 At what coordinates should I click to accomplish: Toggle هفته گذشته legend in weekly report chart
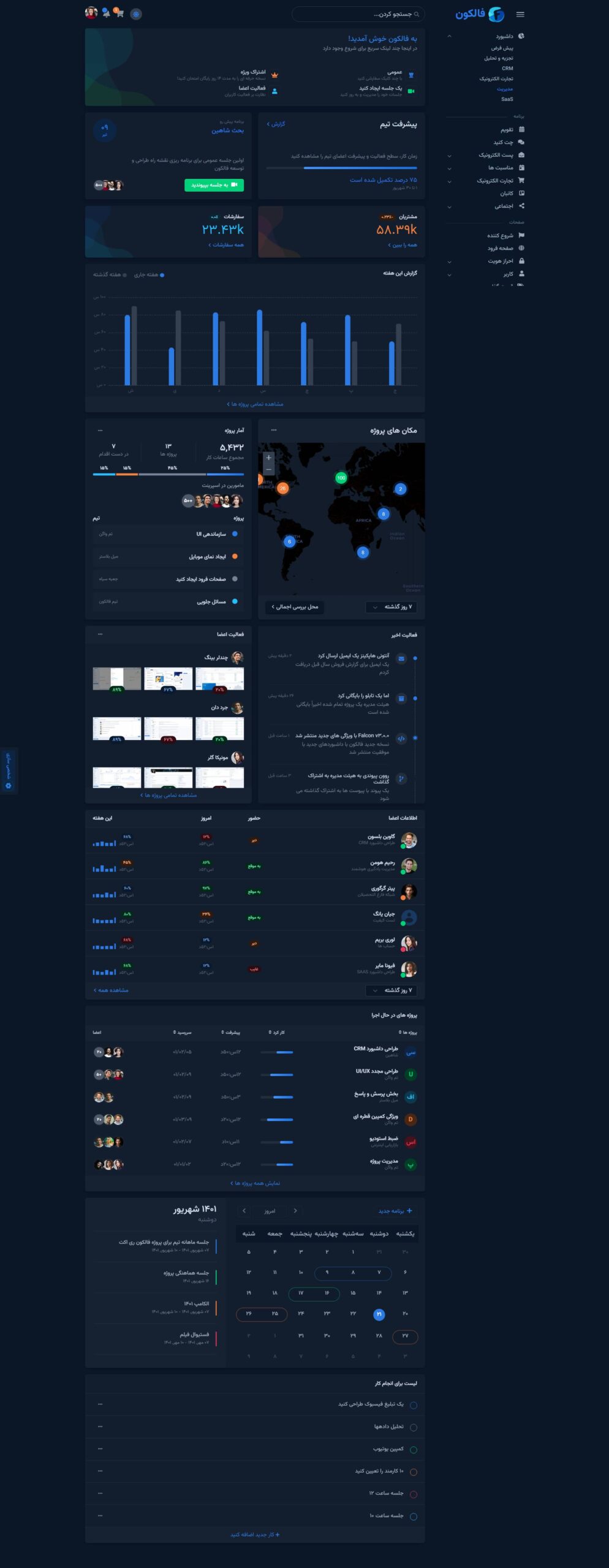coord(110,275)
